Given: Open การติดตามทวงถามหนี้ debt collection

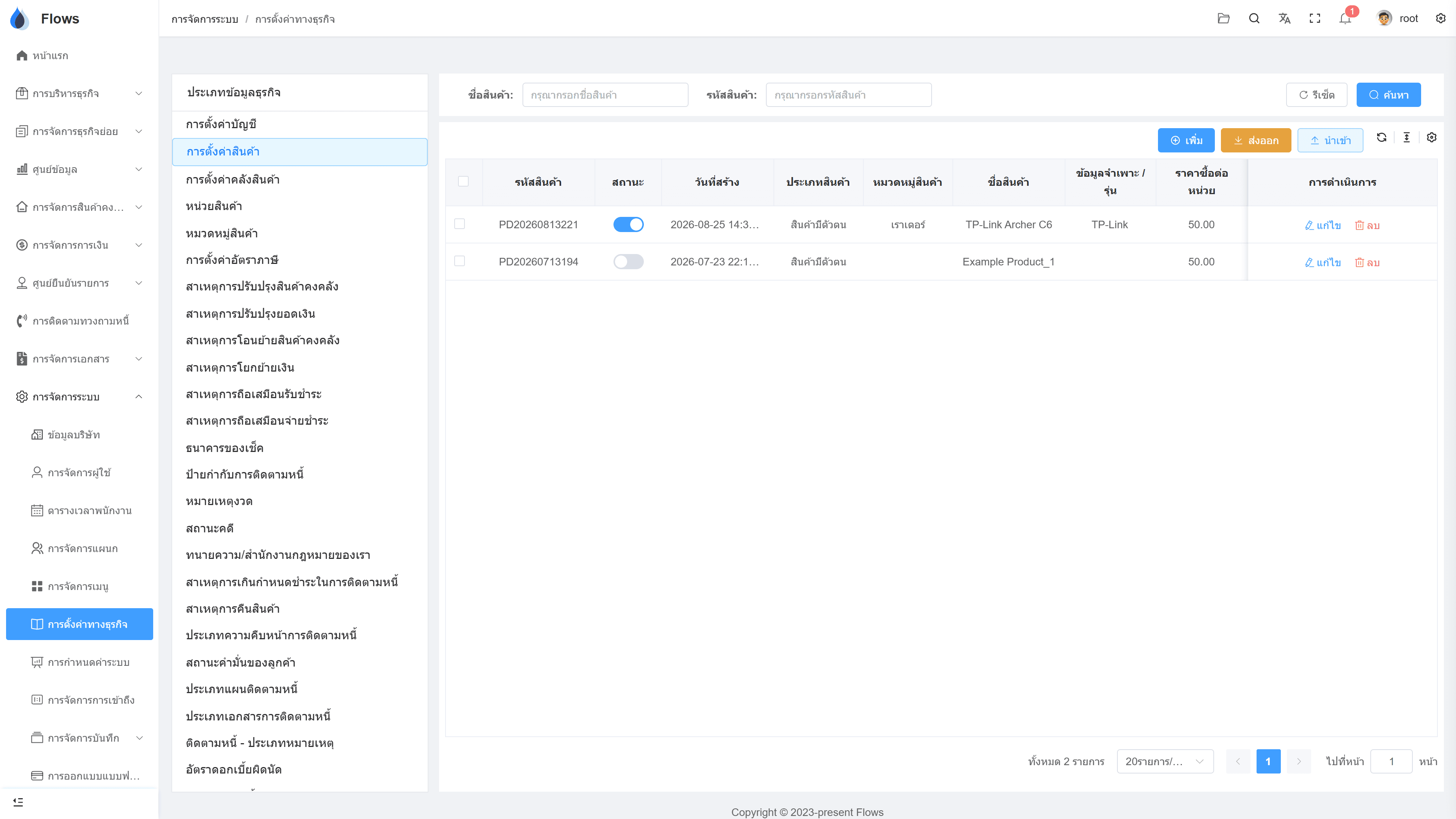Looking at the screenshot, I should click(x=79, y=321).
